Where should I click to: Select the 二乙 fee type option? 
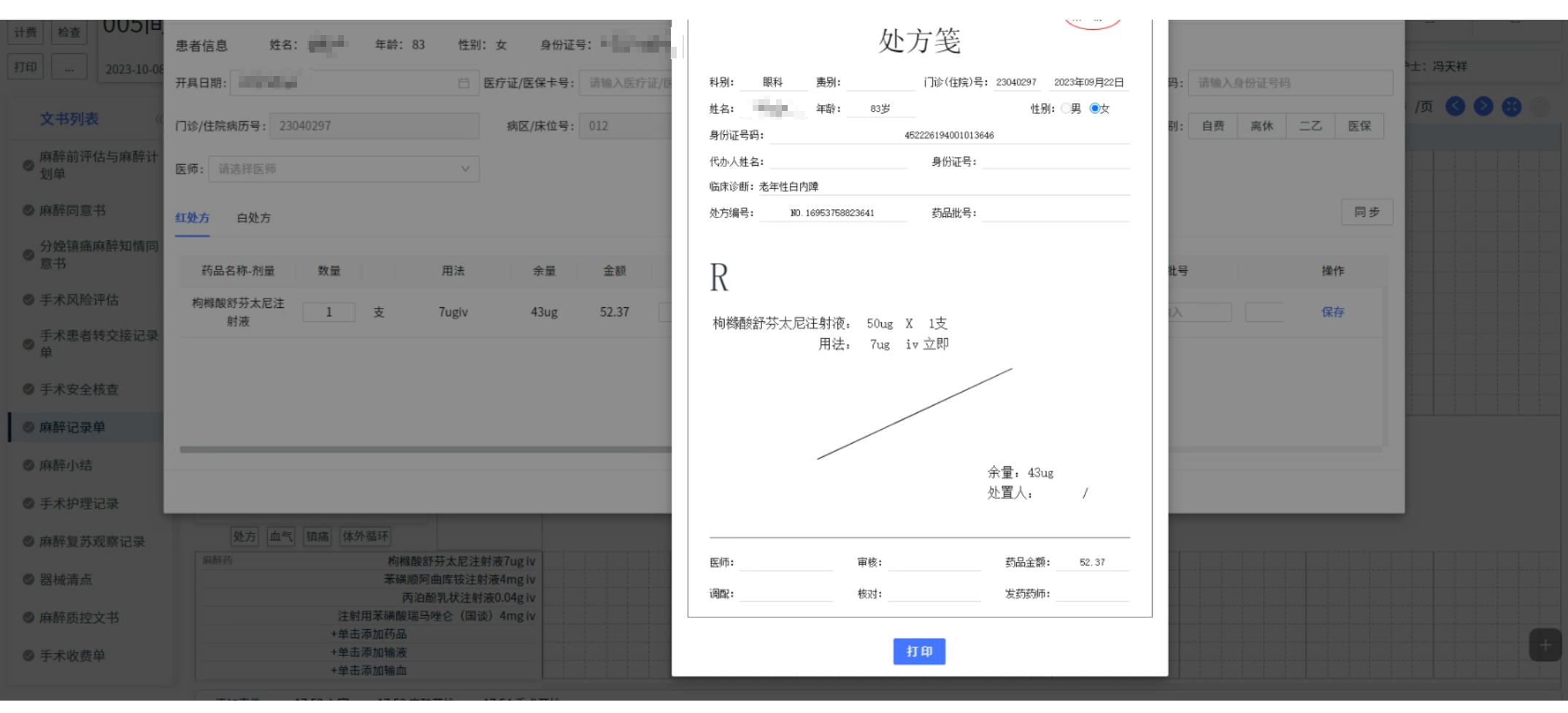[1310, 126]
